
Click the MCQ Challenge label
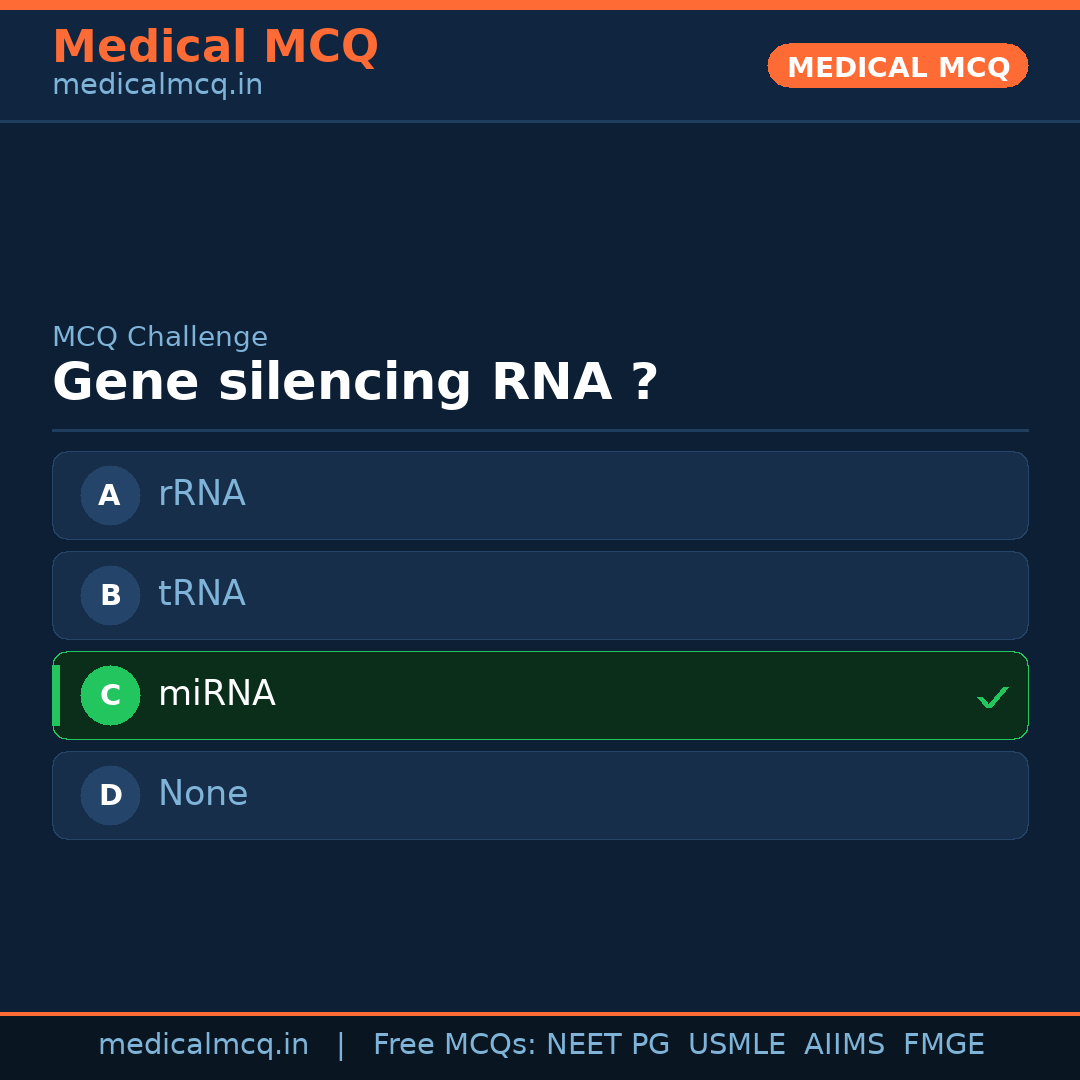click(x=160, y=337)
